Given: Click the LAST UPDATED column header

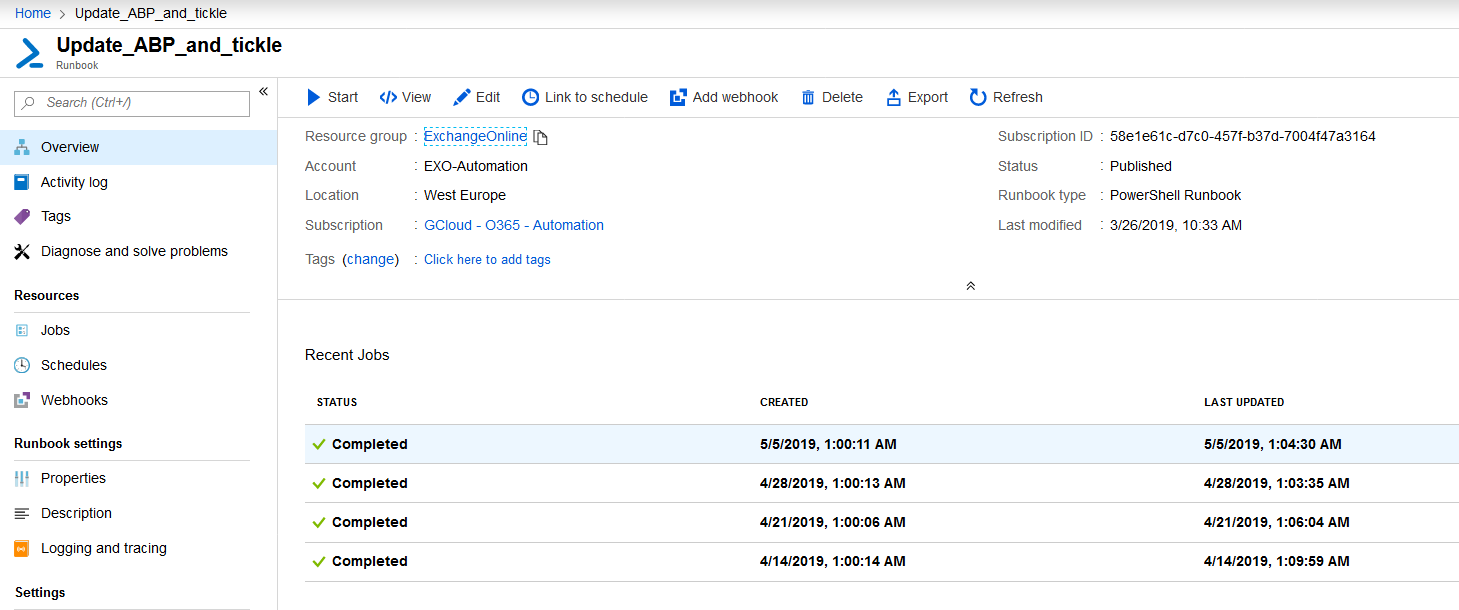Looking at the screenshot, I should pyautogui.click(x=1244, y=402).
